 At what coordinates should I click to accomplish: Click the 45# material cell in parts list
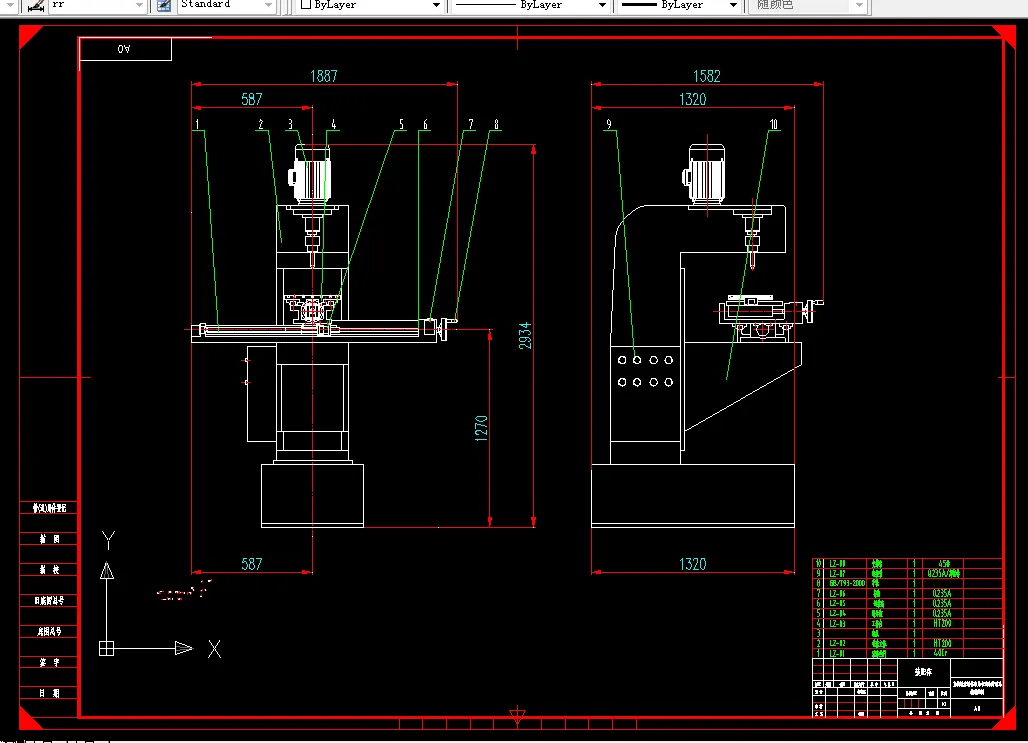pos(943,563)
